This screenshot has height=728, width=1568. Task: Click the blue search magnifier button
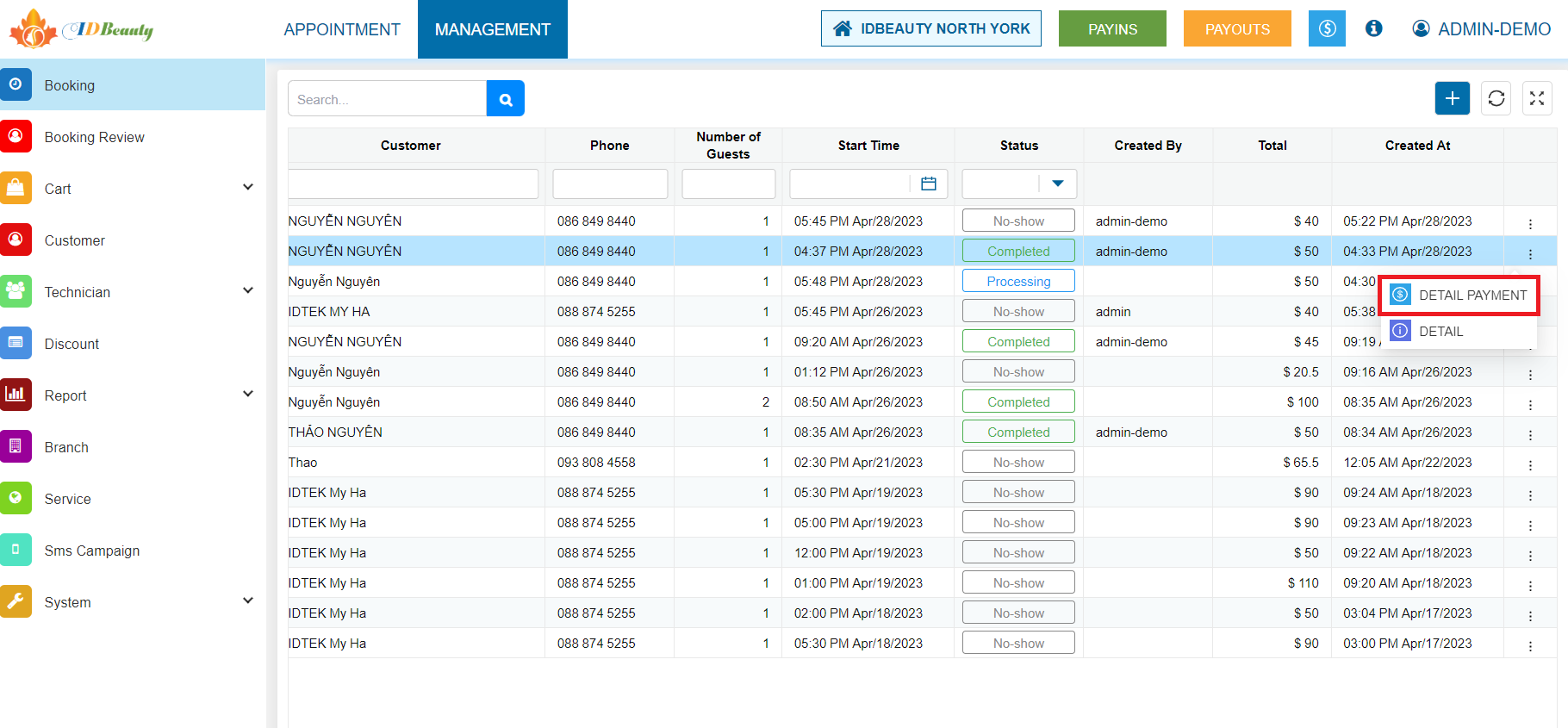[x=506, y=98]
